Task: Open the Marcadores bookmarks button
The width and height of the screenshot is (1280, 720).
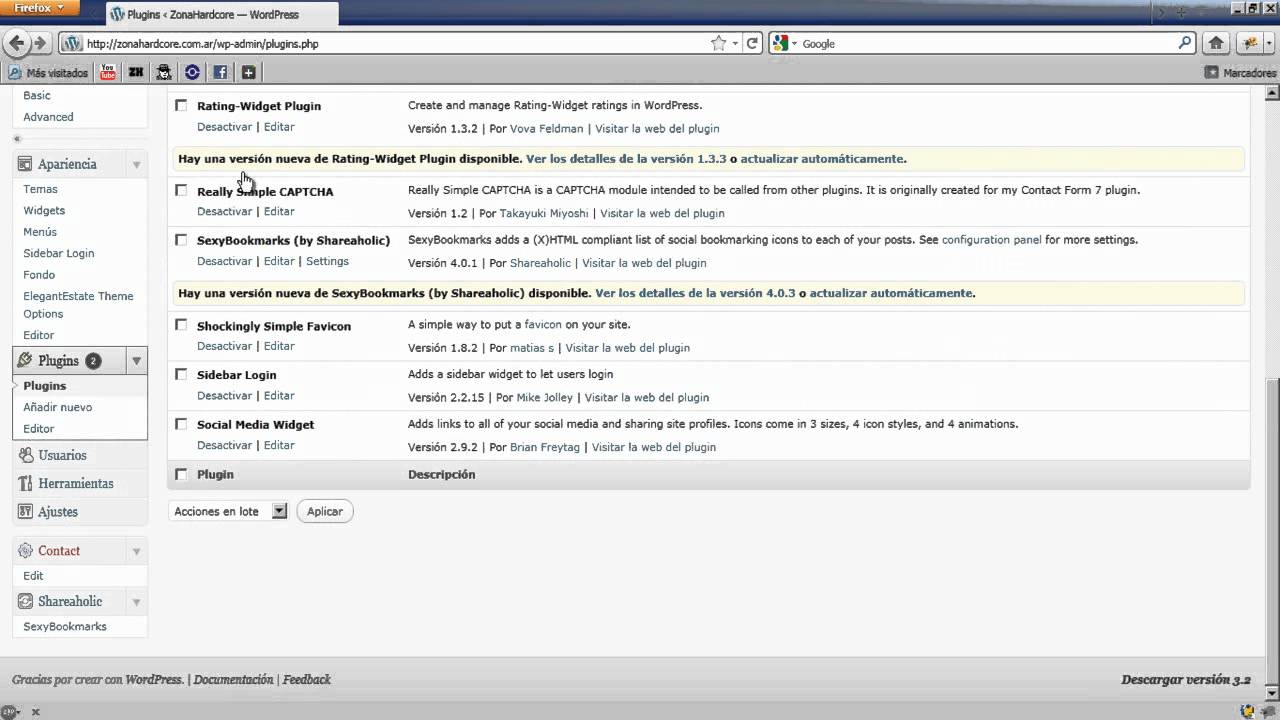Action: point(1241,72)
